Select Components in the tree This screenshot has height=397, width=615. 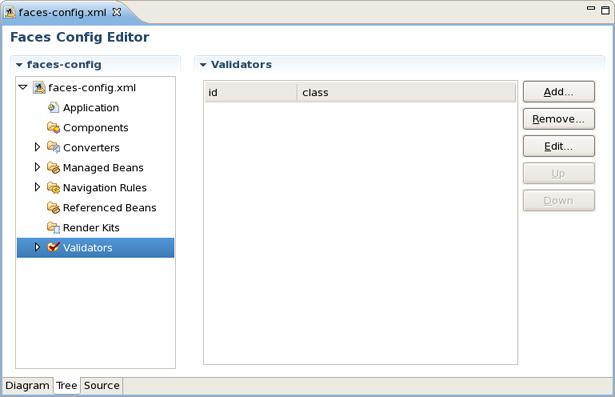(96, 128)
